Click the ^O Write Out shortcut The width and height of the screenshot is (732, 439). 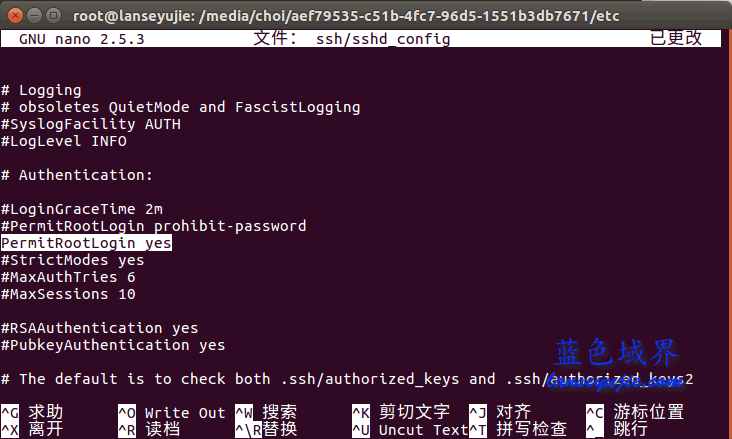point(172,413)
